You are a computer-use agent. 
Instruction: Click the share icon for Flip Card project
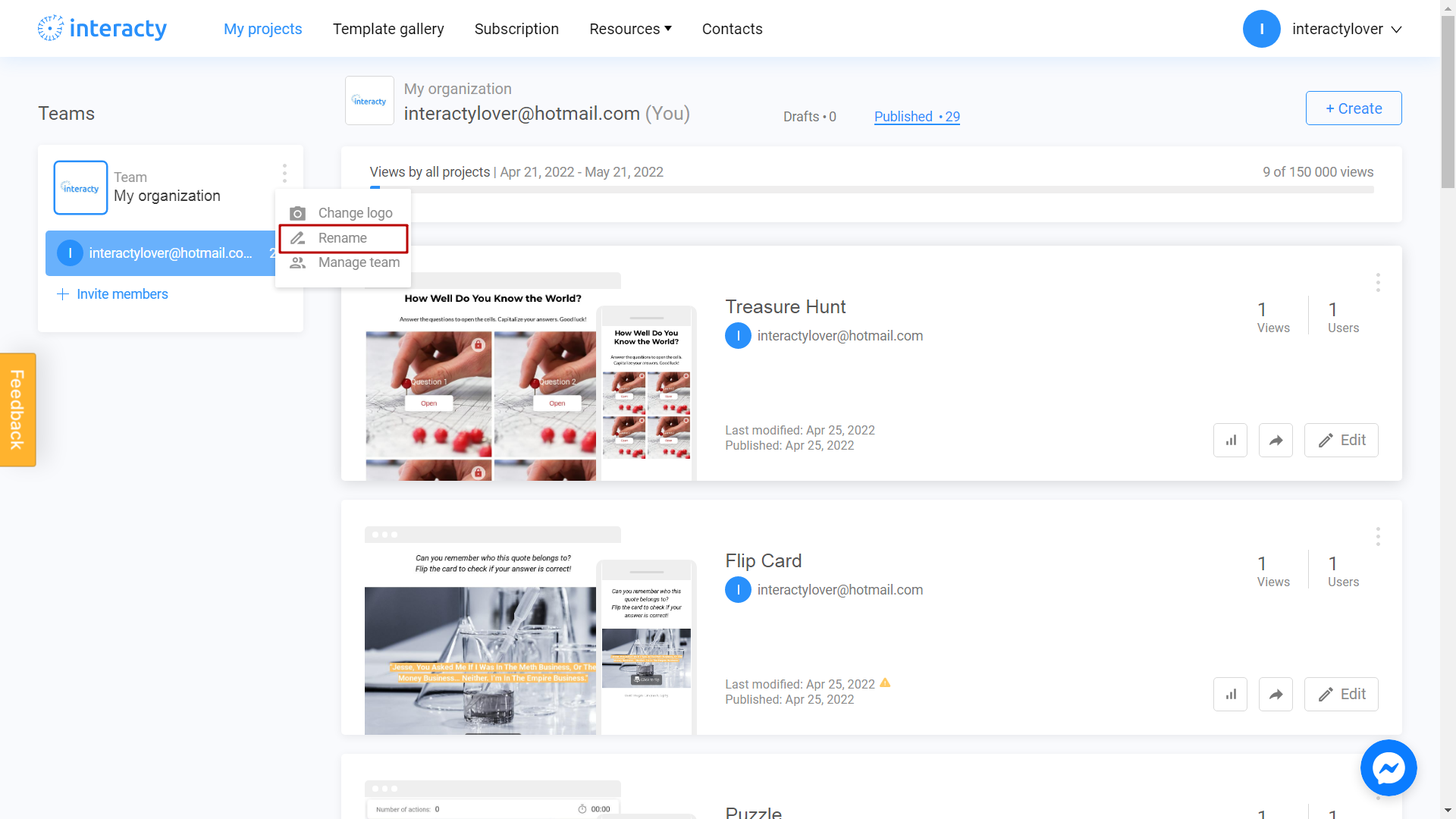click(x=1276, y=694)
